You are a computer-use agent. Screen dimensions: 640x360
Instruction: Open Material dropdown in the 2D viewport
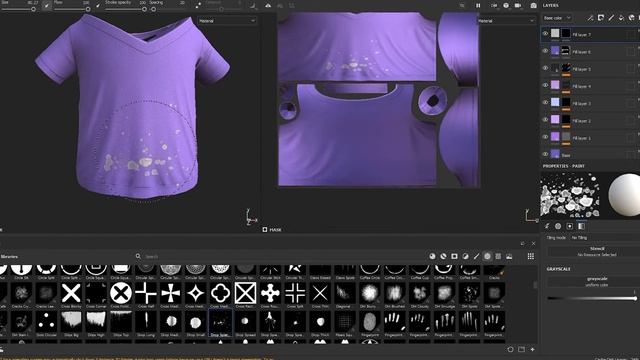click(506, 20)
